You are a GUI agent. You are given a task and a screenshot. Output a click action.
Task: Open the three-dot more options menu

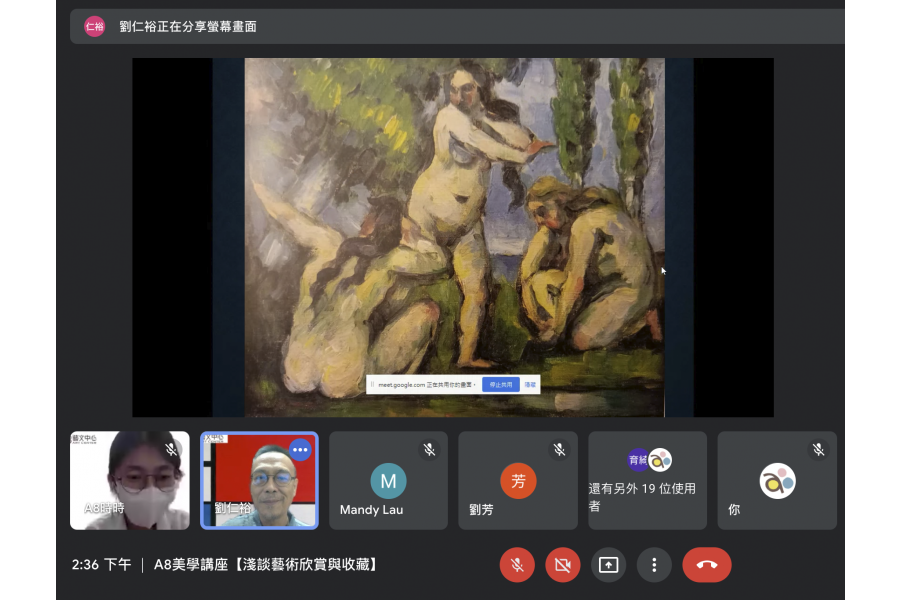click(654, 565)
